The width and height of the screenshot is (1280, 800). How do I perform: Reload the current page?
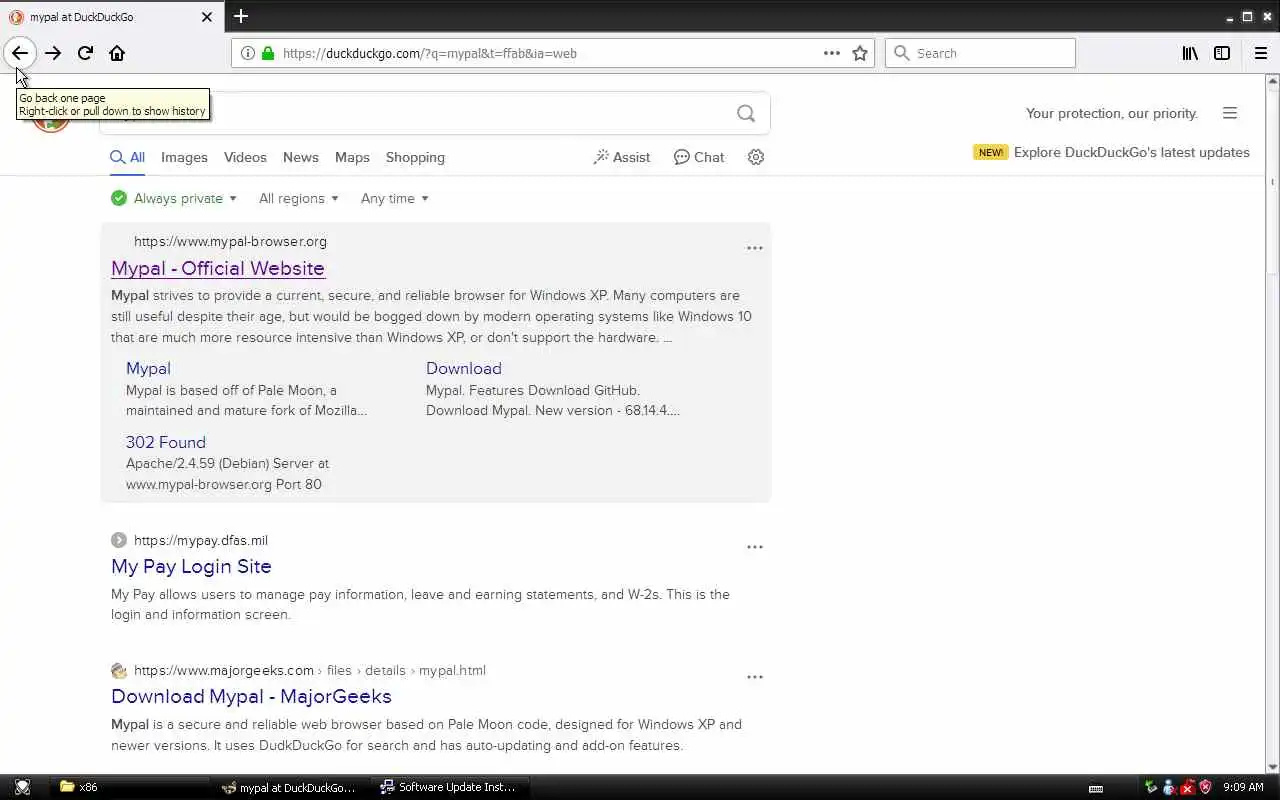[85, 53]
